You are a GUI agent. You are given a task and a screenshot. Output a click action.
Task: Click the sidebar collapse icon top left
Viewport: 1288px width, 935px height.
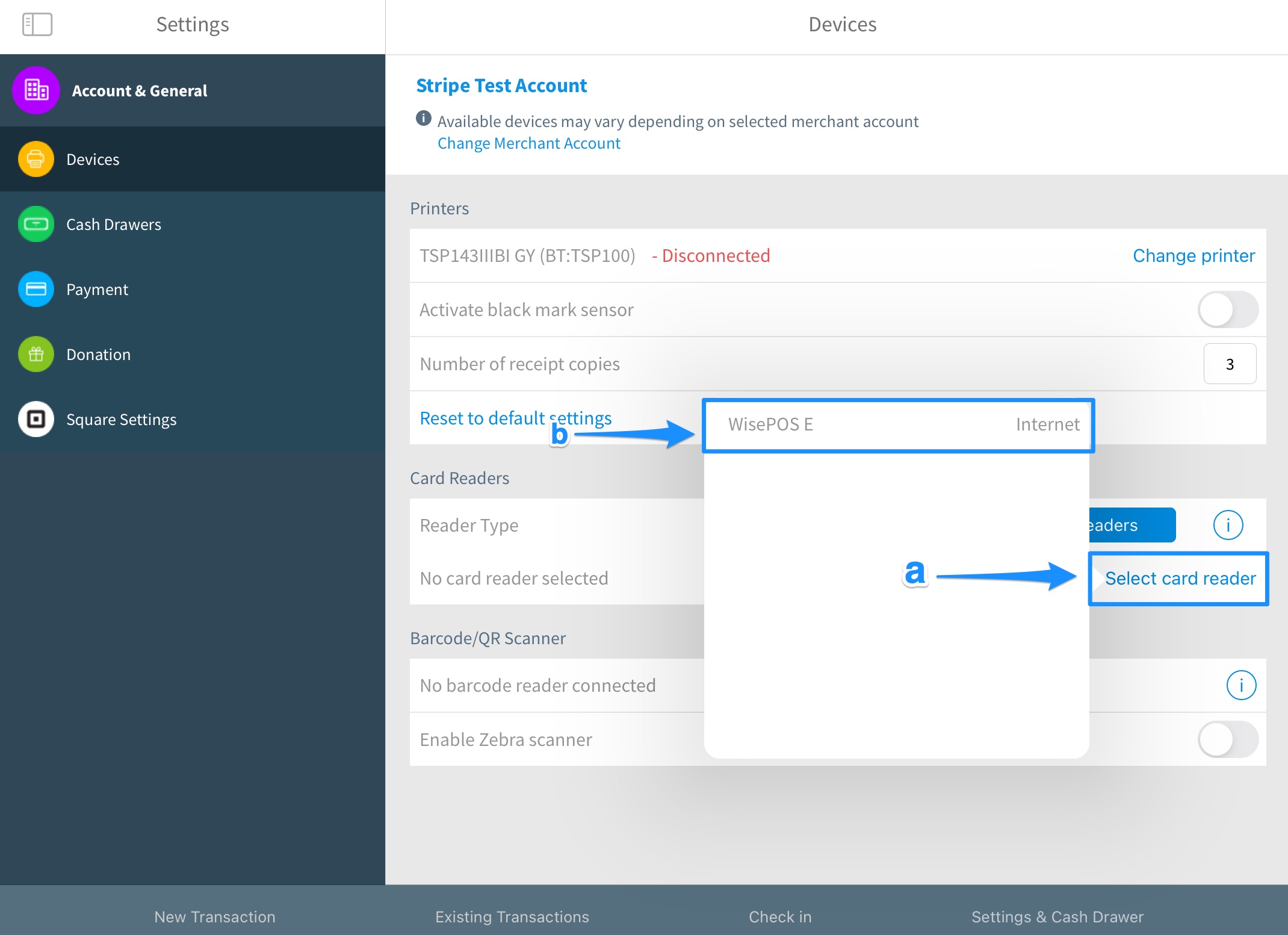click(x=37, y=24)
